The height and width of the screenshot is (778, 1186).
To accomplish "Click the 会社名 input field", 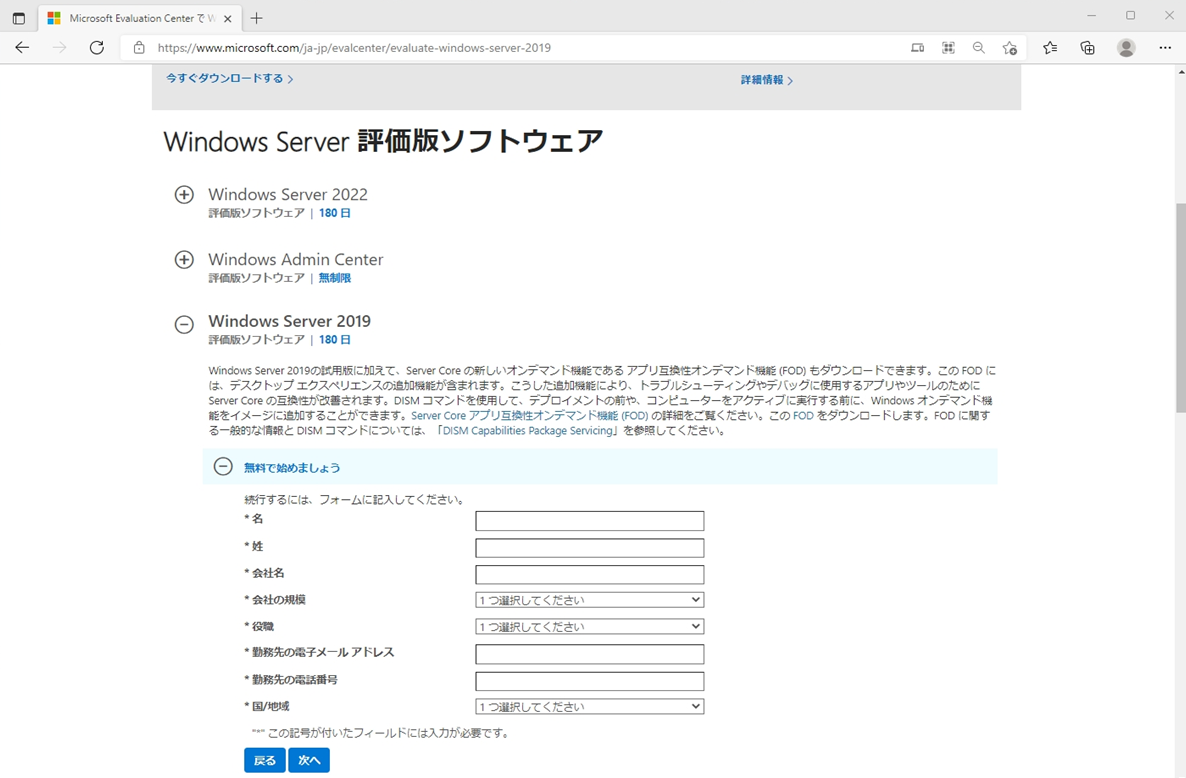I will [x=589, y=574].
